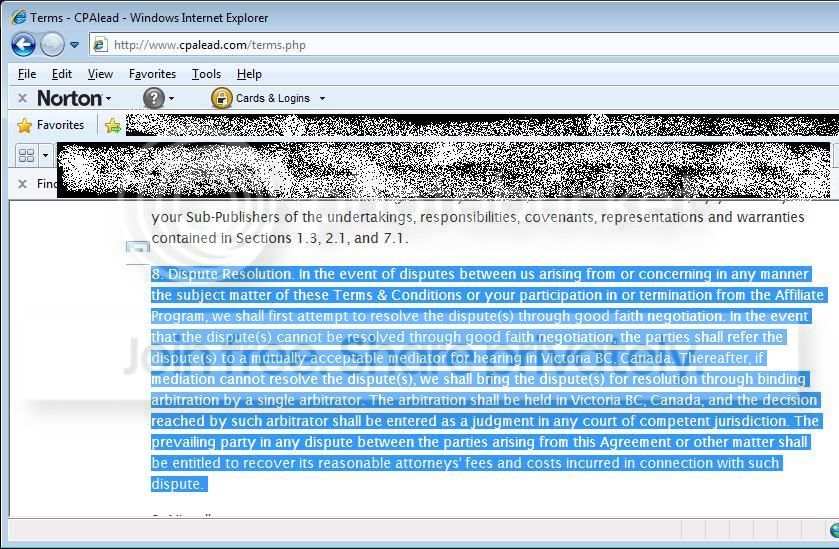The height and width of the screenshot is (549, 839).
Task: Click the Norton help question mark icon
Action: pos(154,98)
